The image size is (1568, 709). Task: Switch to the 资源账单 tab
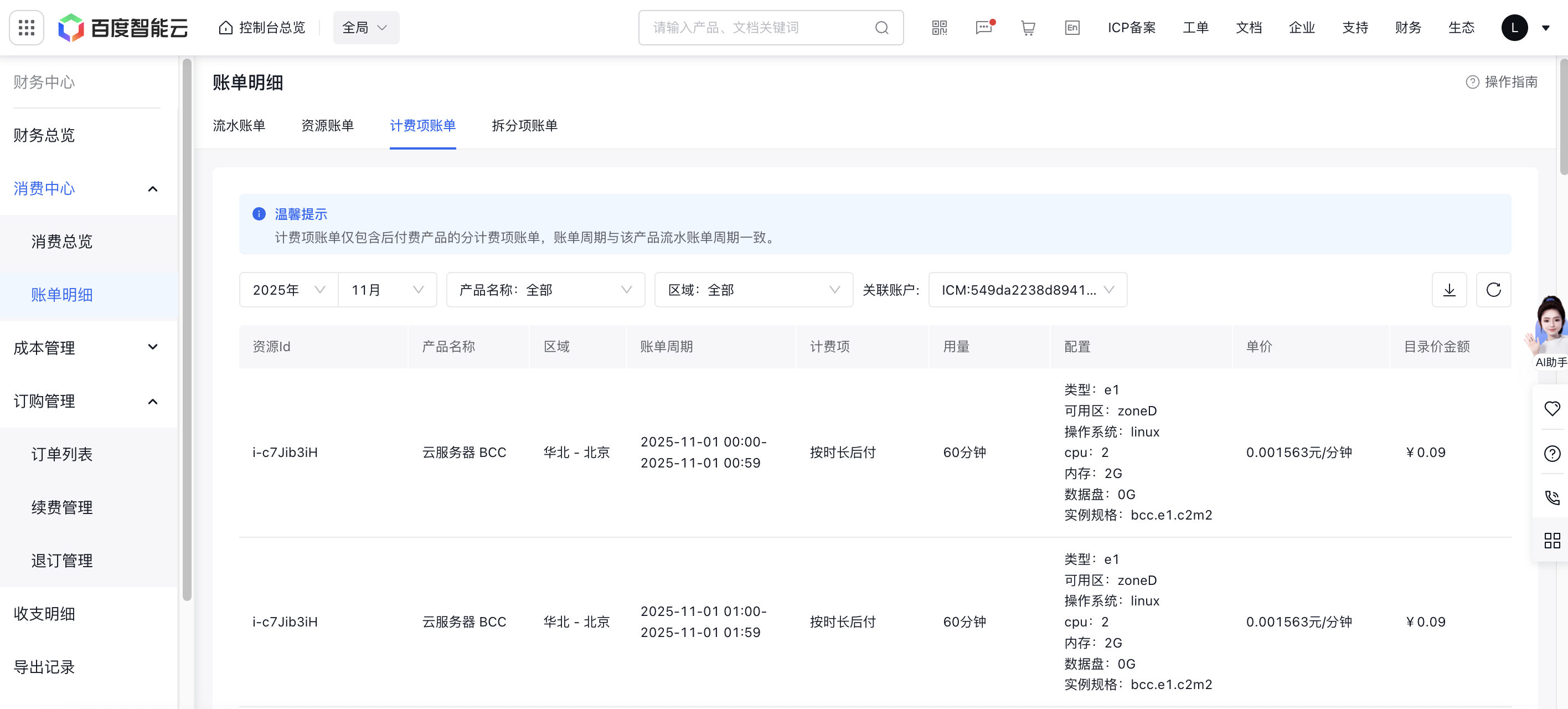click(327, 126)
